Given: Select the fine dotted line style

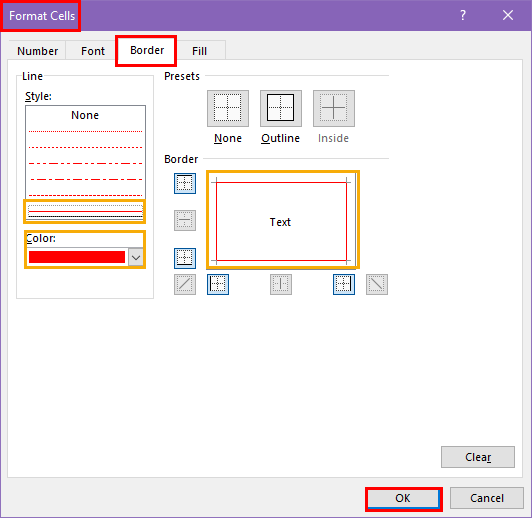Looking at the screenshot, I should tap(85, 131).
